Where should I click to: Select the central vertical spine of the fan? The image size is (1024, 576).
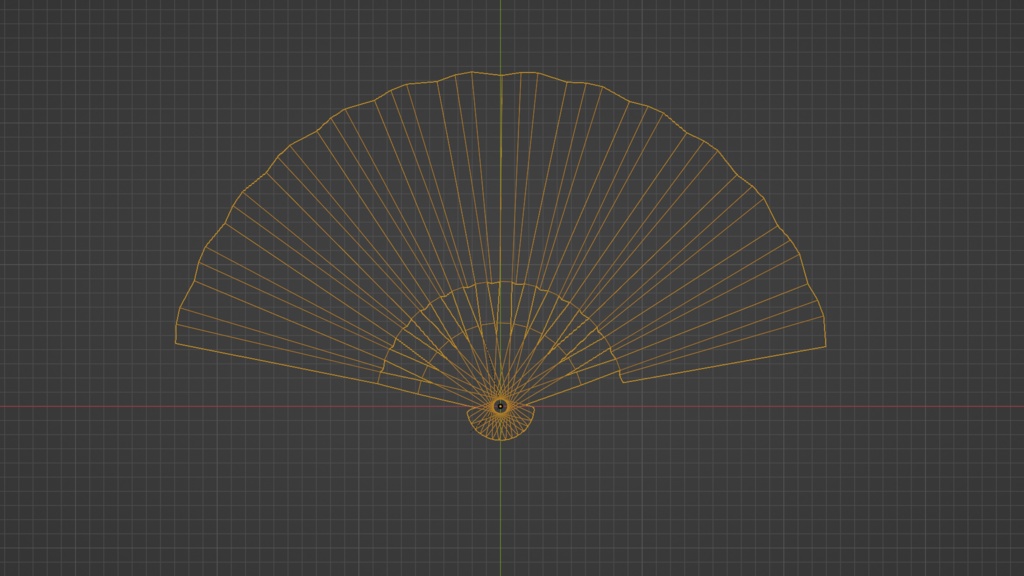[501, 200]
